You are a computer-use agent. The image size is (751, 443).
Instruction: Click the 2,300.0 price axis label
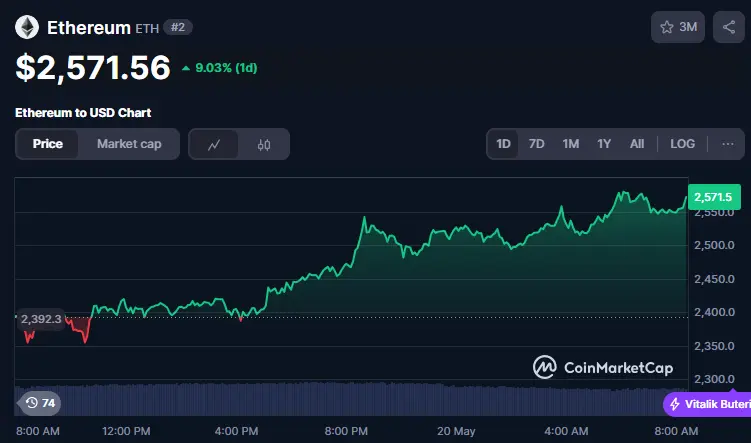[714, 379]
